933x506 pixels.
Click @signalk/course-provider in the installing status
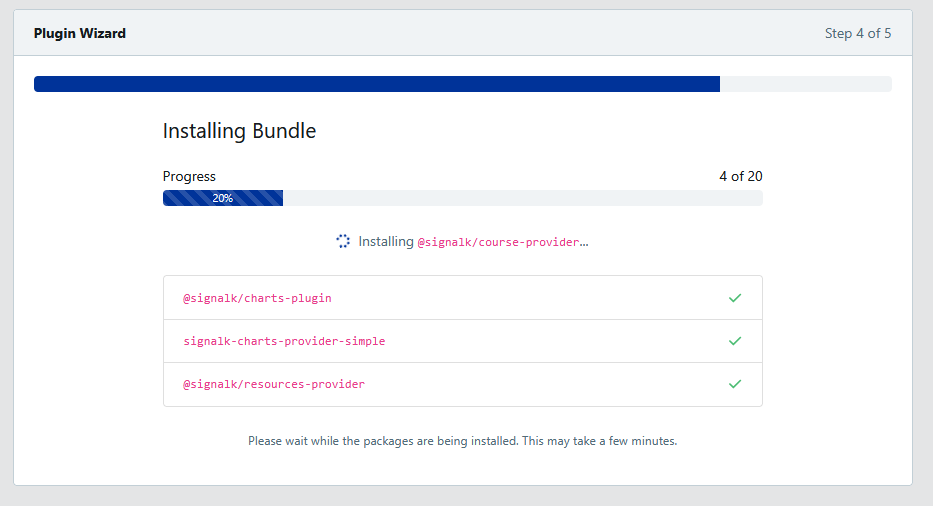pyautogui.click(x=498, y=242)
